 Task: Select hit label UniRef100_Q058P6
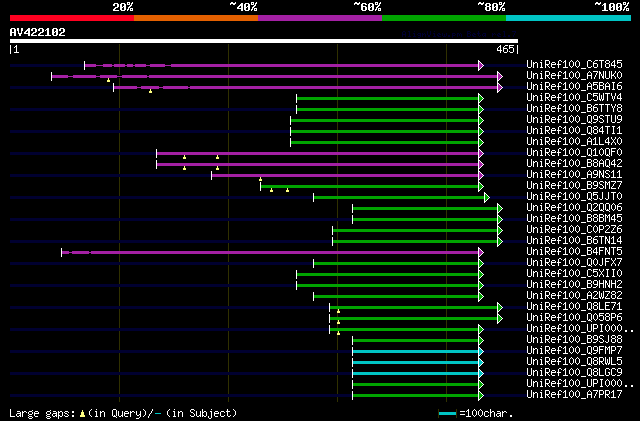click(574, 318)
